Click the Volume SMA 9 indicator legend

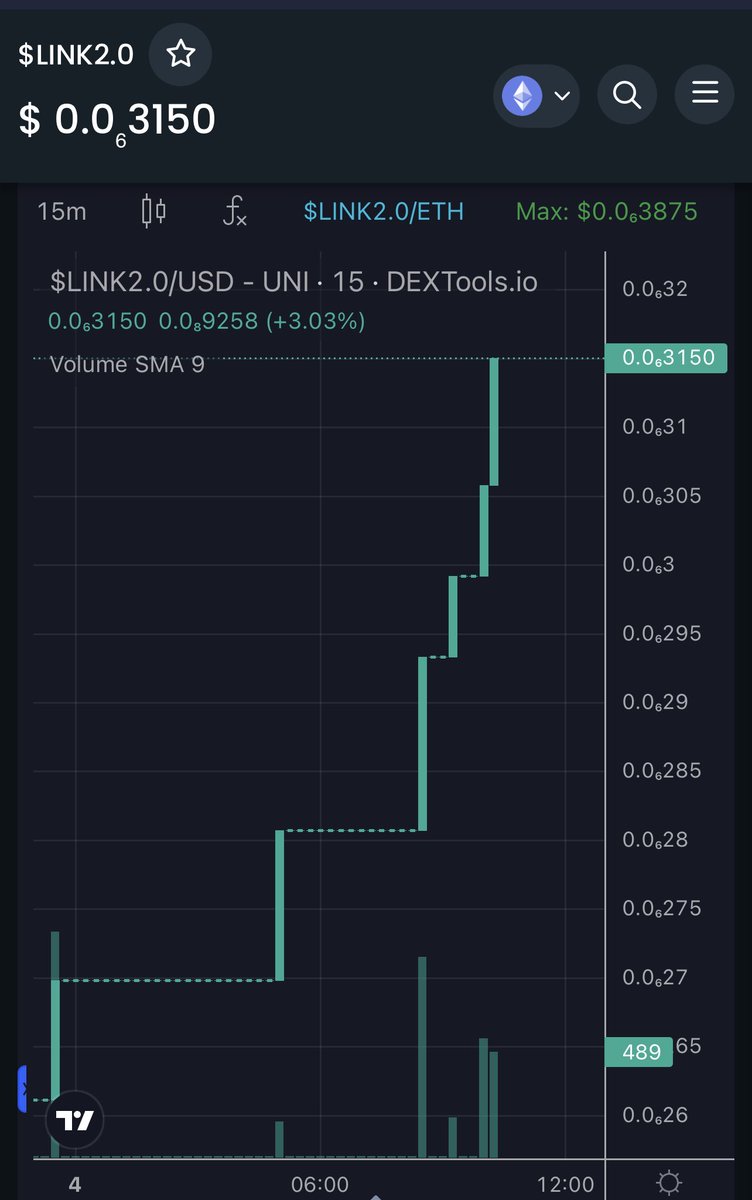127,364
